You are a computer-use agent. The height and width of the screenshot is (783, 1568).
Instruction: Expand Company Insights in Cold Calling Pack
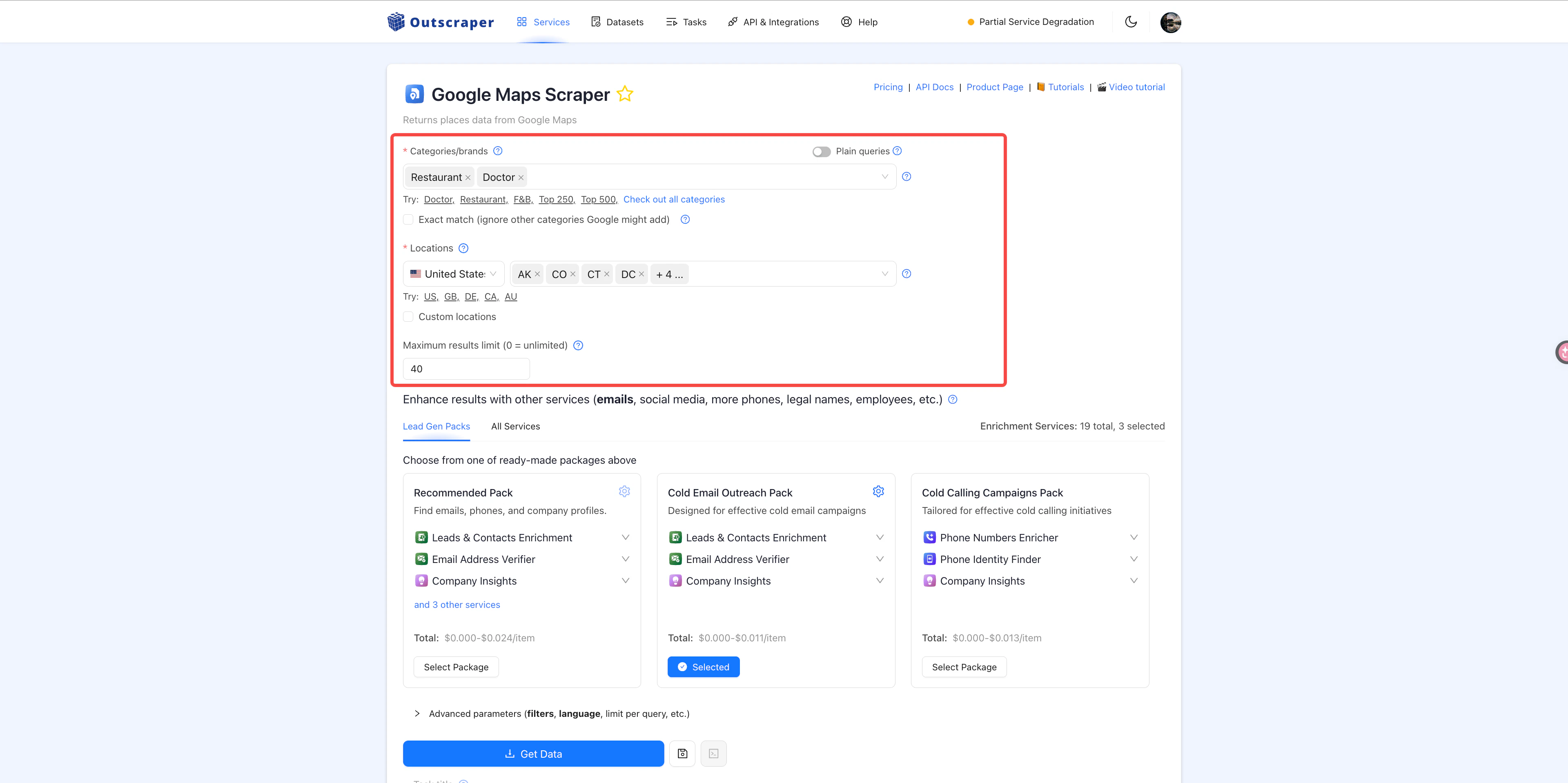coord(1134,581)
